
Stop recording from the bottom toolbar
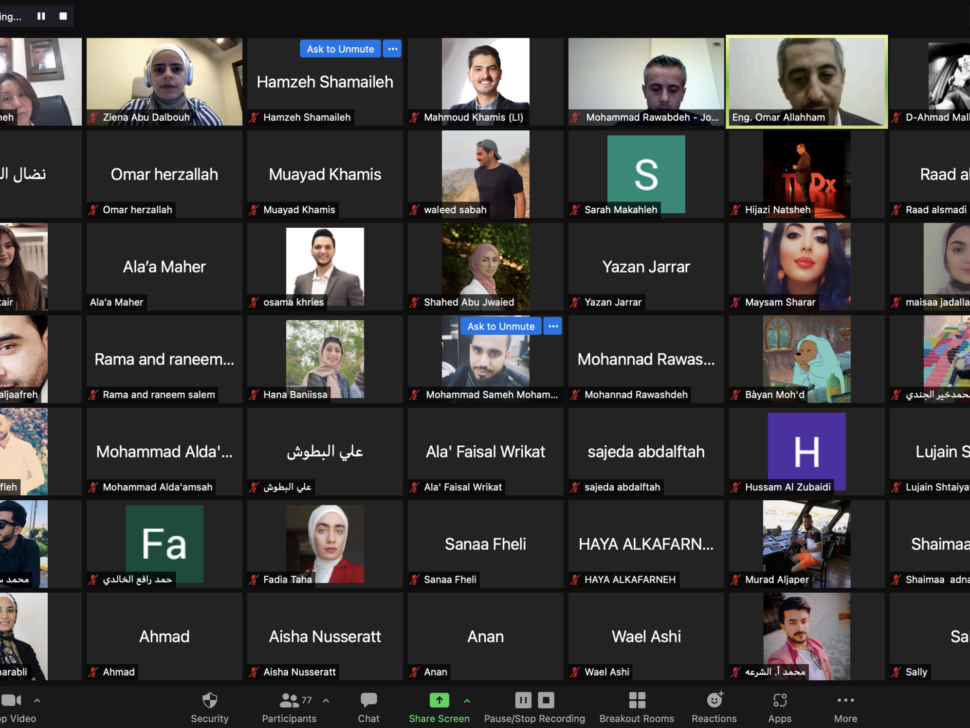coord(546,700)
